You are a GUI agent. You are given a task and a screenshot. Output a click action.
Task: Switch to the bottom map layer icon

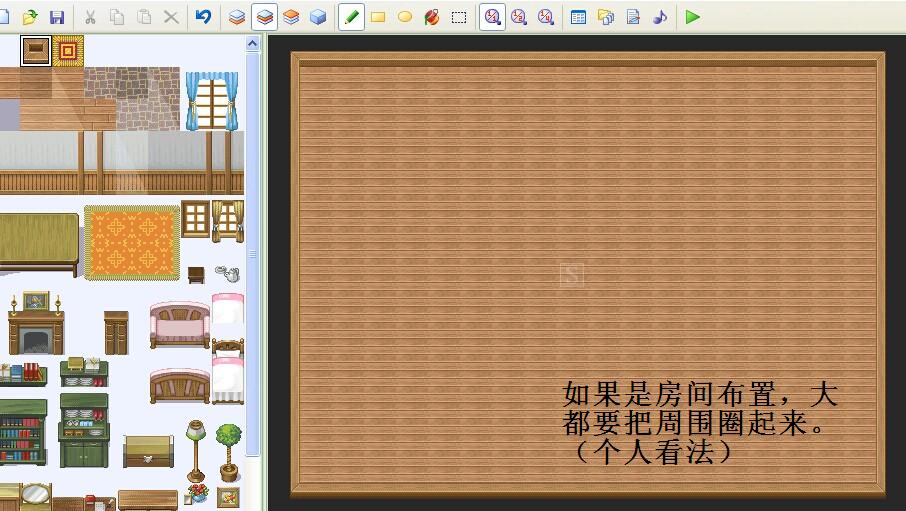click(237, 17)
